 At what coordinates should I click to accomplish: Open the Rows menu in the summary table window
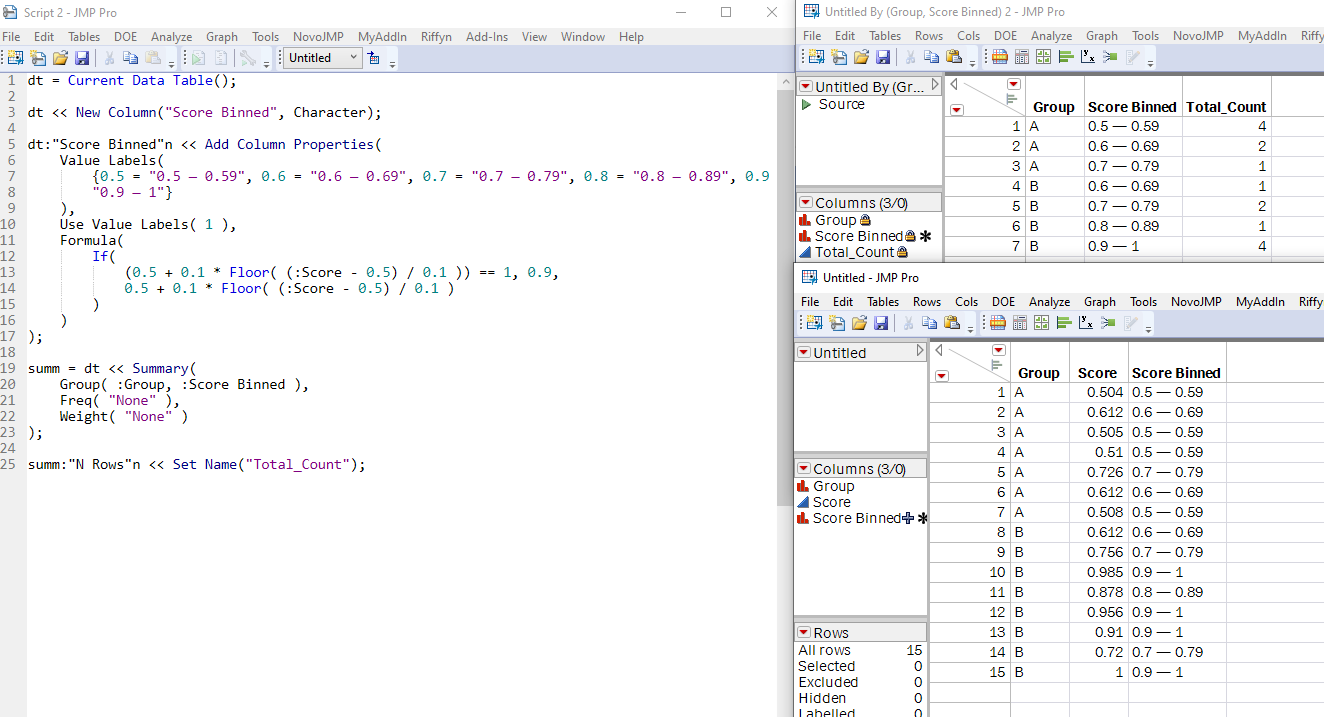click(928, 36)
